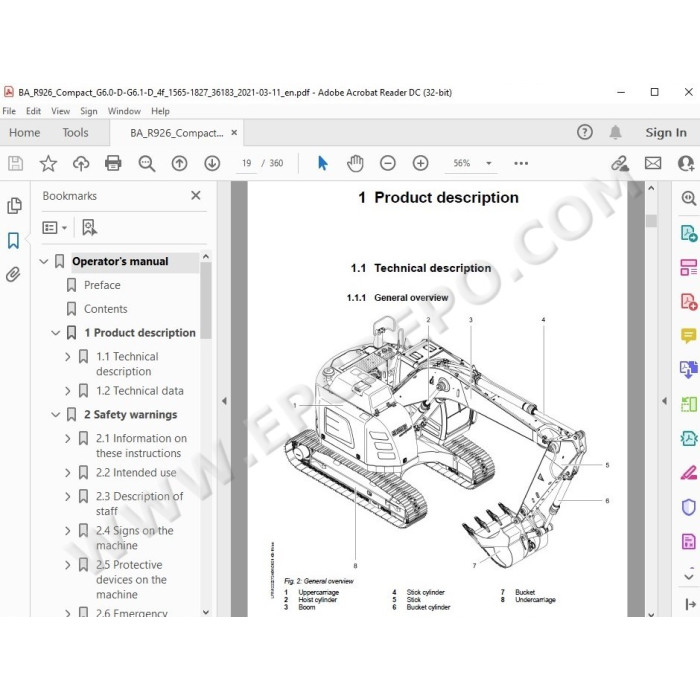The width and height of the screenshot is (700, 700).
Task: Collapse 1 Product description bookmark
Action: point(55,333)
